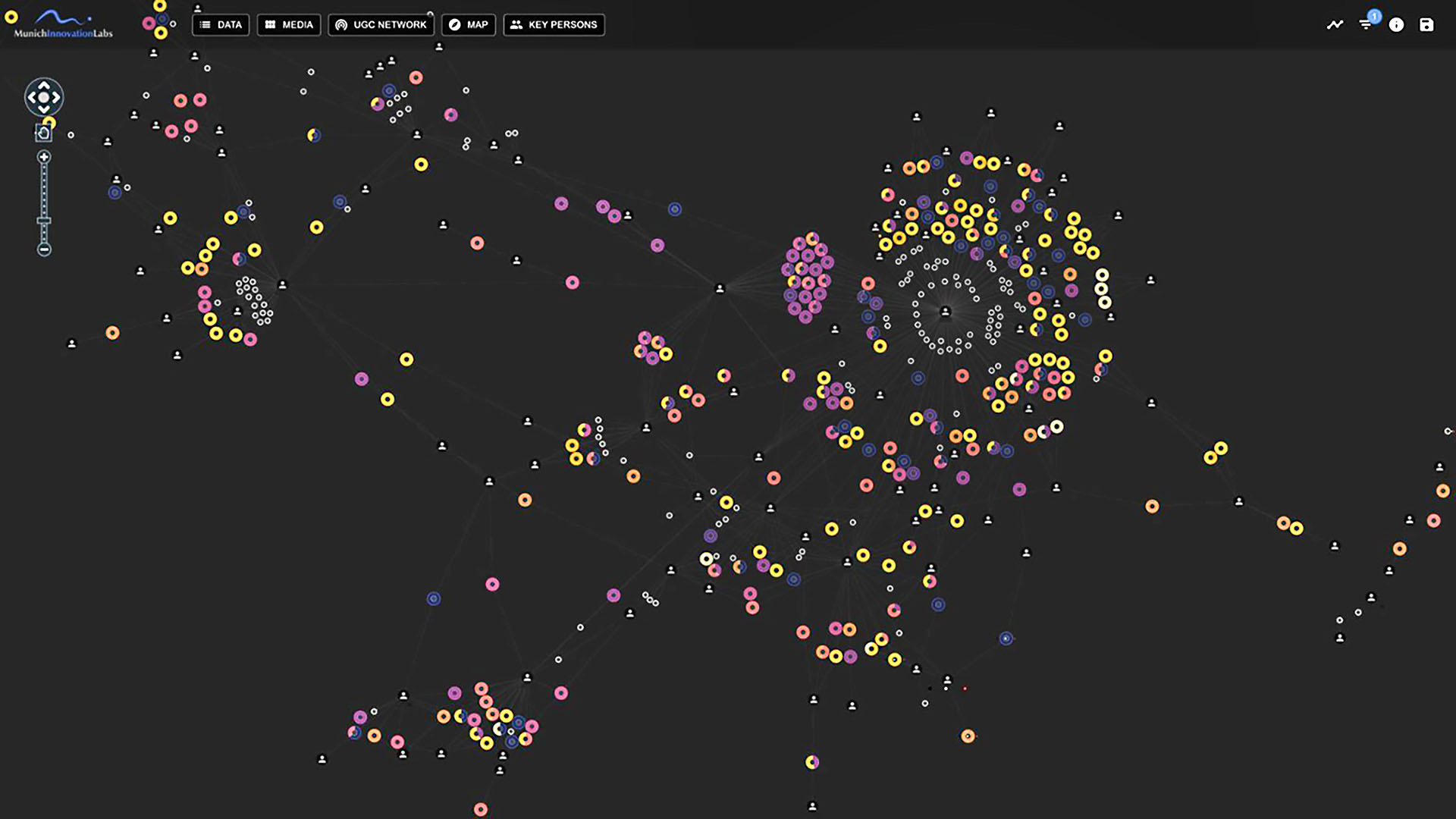Screen dimensions: 1456x819
Task: Open the filter list icon with badge
Action: click(1367, 24)
